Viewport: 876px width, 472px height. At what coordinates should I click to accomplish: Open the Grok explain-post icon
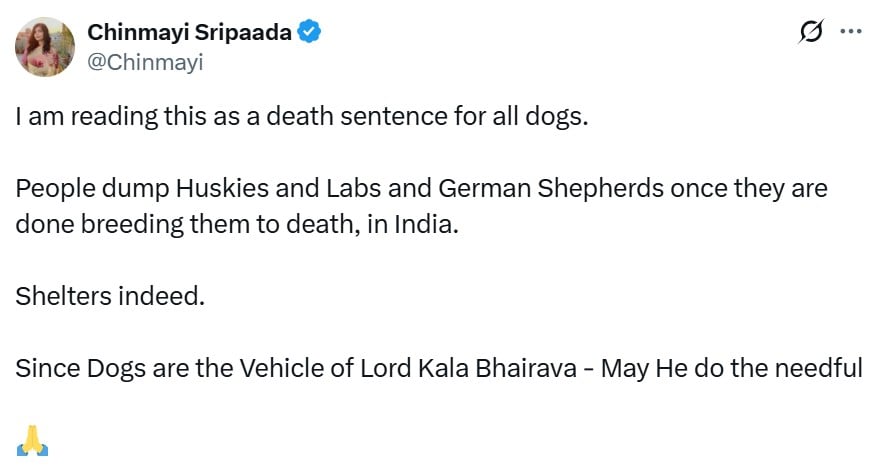point(811,32)
